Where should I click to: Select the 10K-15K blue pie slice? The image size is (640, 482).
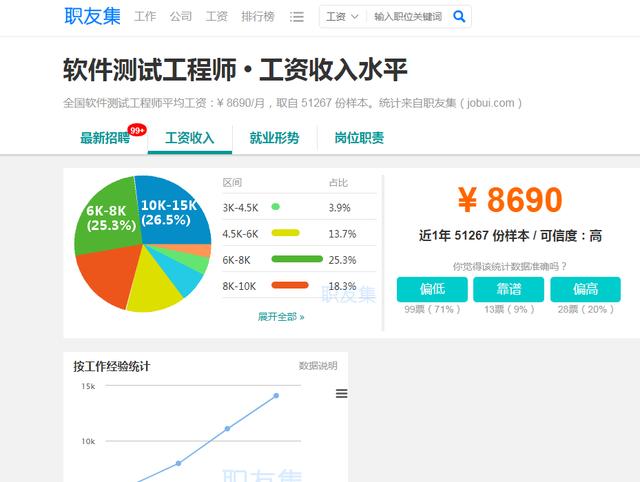coord(173,212)
